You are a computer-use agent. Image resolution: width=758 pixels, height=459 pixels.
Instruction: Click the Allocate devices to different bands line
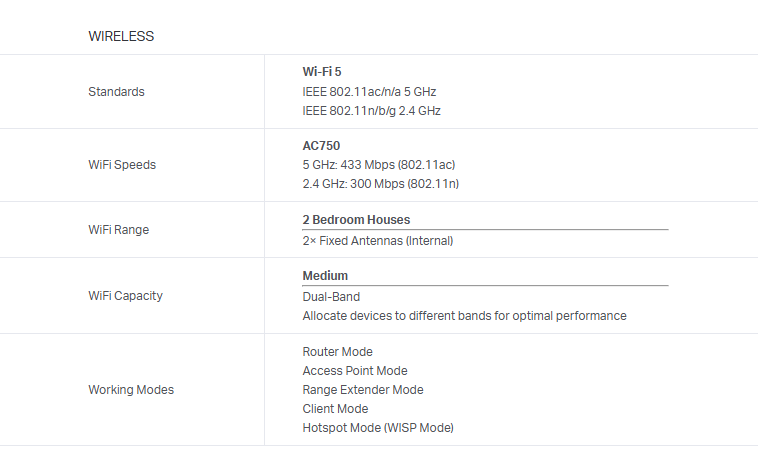point(464,316)
